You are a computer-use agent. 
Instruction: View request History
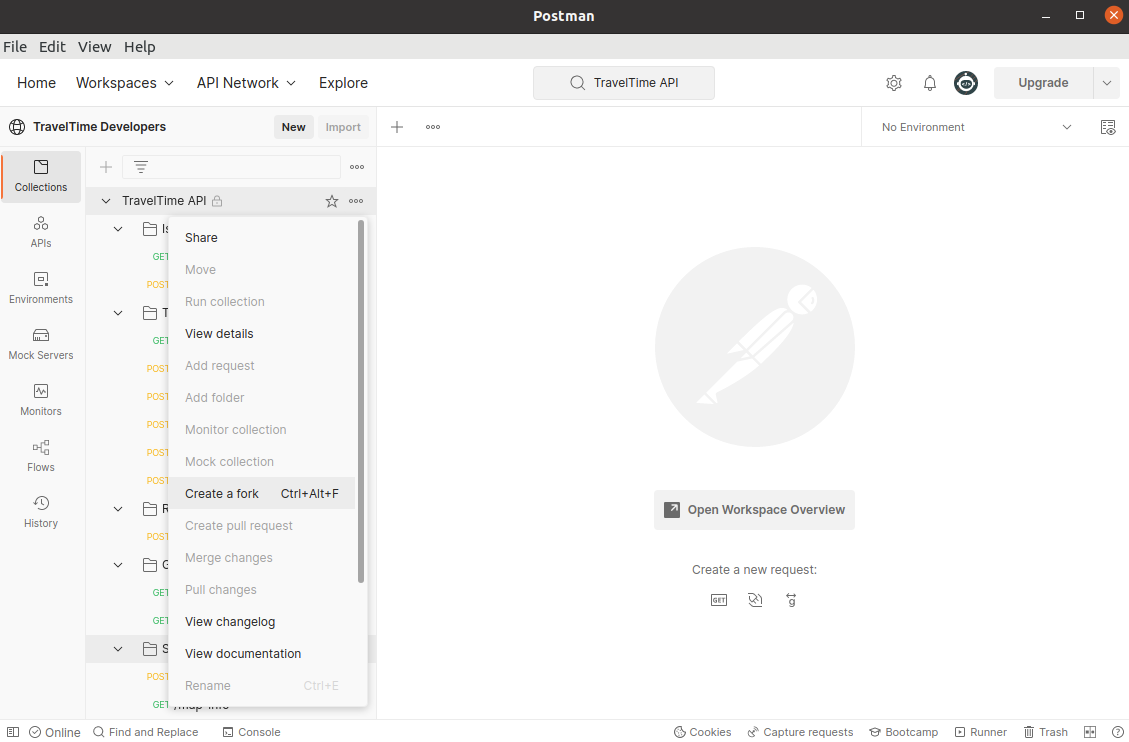tap(40, 512)
